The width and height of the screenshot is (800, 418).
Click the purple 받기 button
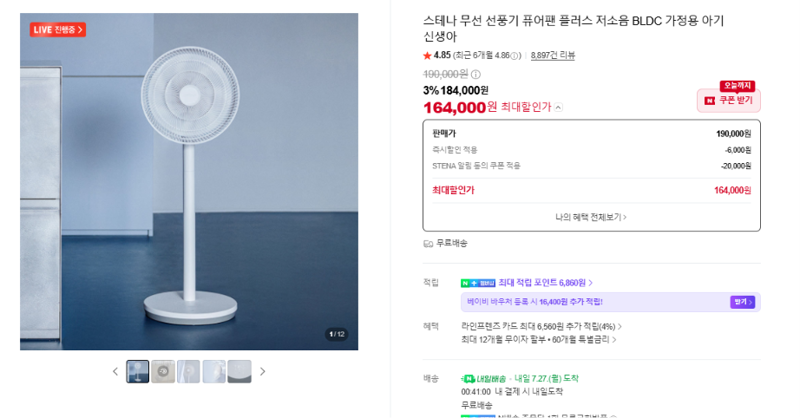coord(742,302)
